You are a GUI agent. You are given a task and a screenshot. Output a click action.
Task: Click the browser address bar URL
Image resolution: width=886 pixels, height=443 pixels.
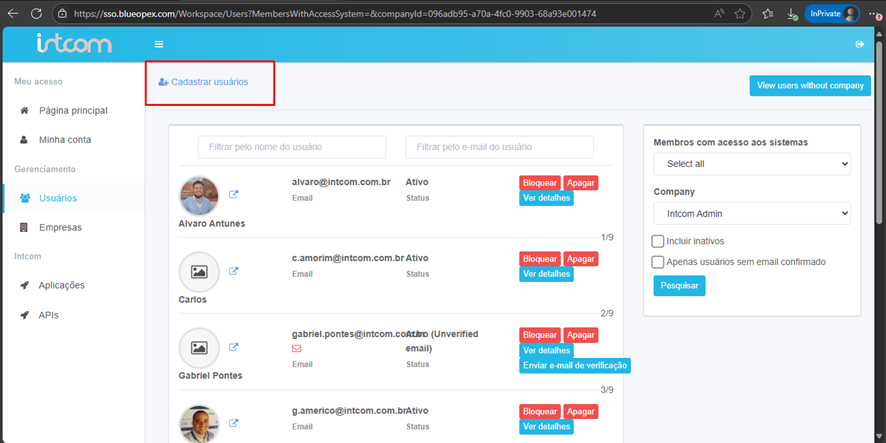click(x=335, y=13)
